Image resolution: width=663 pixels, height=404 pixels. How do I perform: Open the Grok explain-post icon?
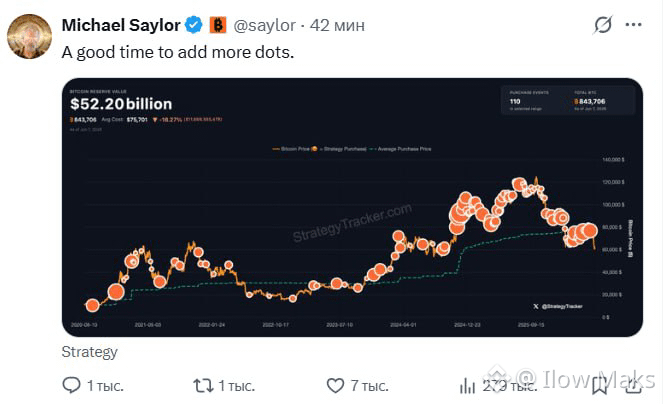(602, 25)
